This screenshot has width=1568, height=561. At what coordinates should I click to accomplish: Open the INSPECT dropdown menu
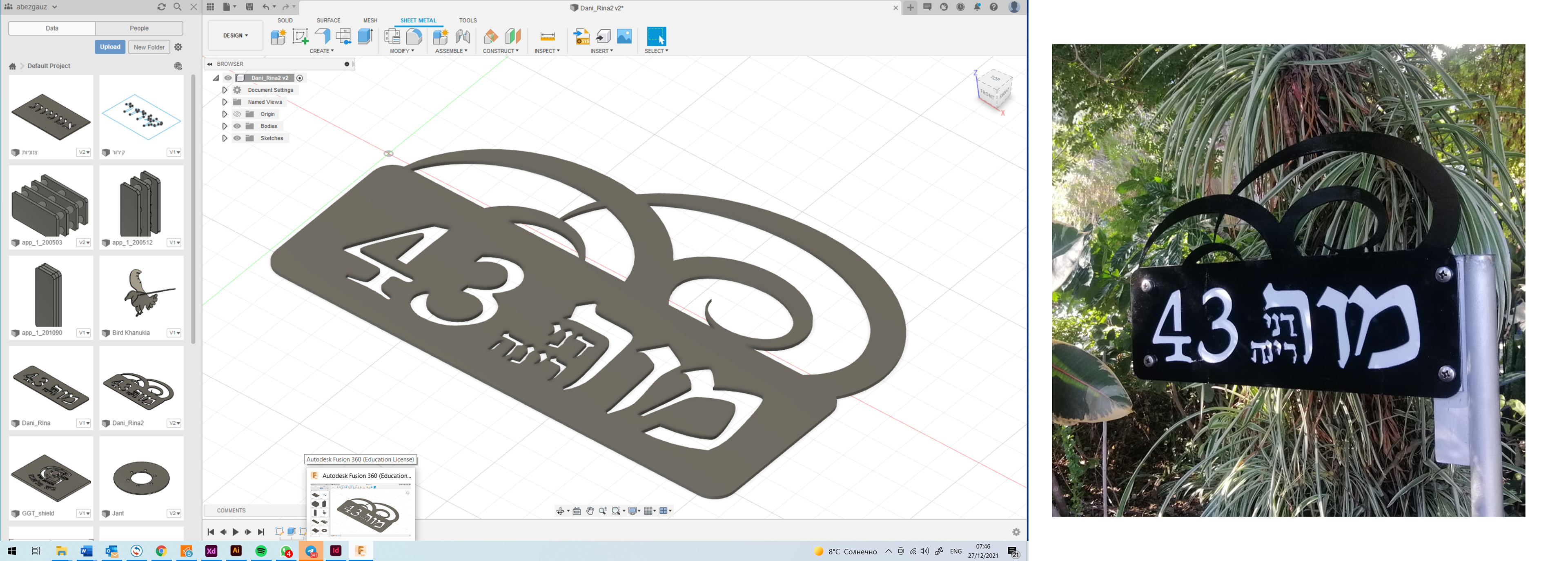[x=547, y=51]
